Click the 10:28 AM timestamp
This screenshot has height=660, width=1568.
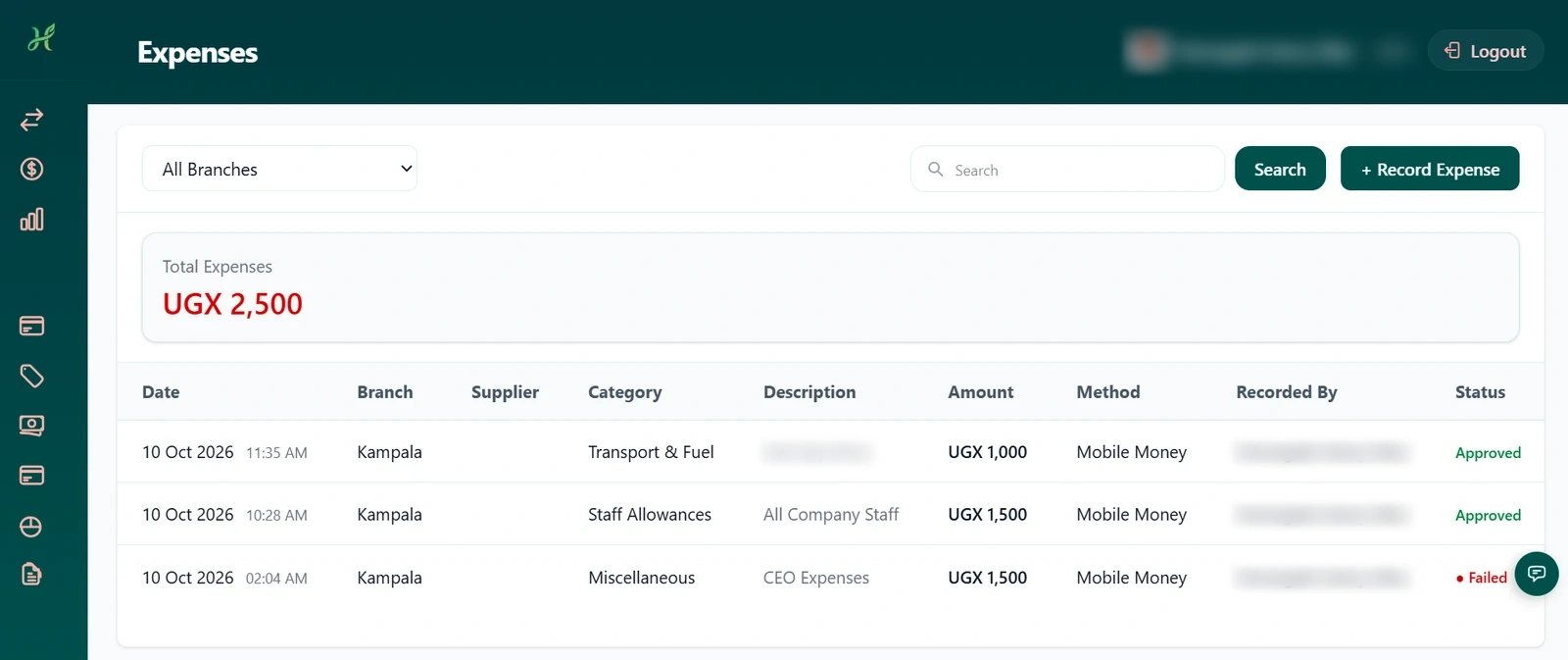276,516
